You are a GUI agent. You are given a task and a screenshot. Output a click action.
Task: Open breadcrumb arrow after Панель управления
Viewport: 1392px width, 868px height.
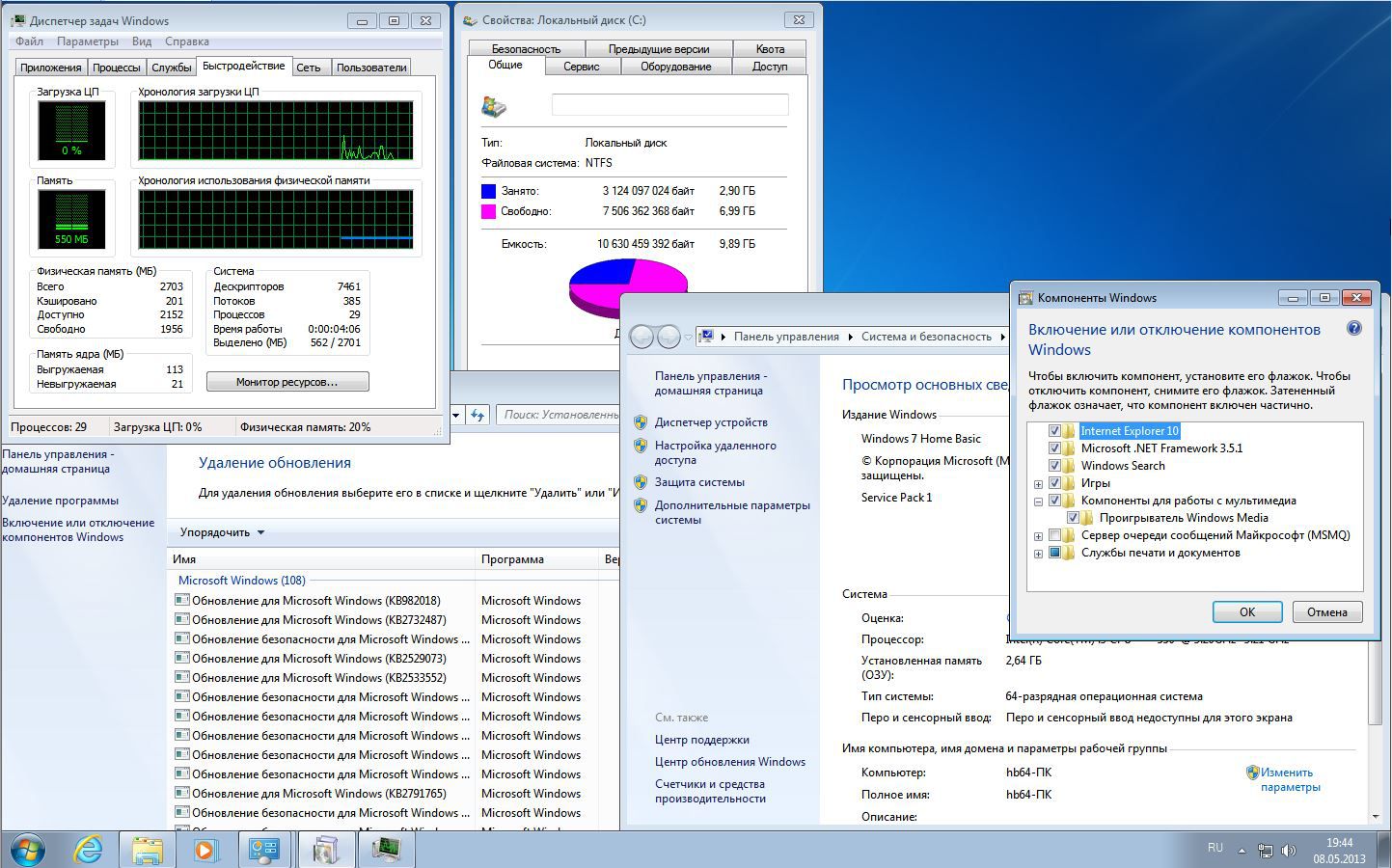tap(851, 337)
